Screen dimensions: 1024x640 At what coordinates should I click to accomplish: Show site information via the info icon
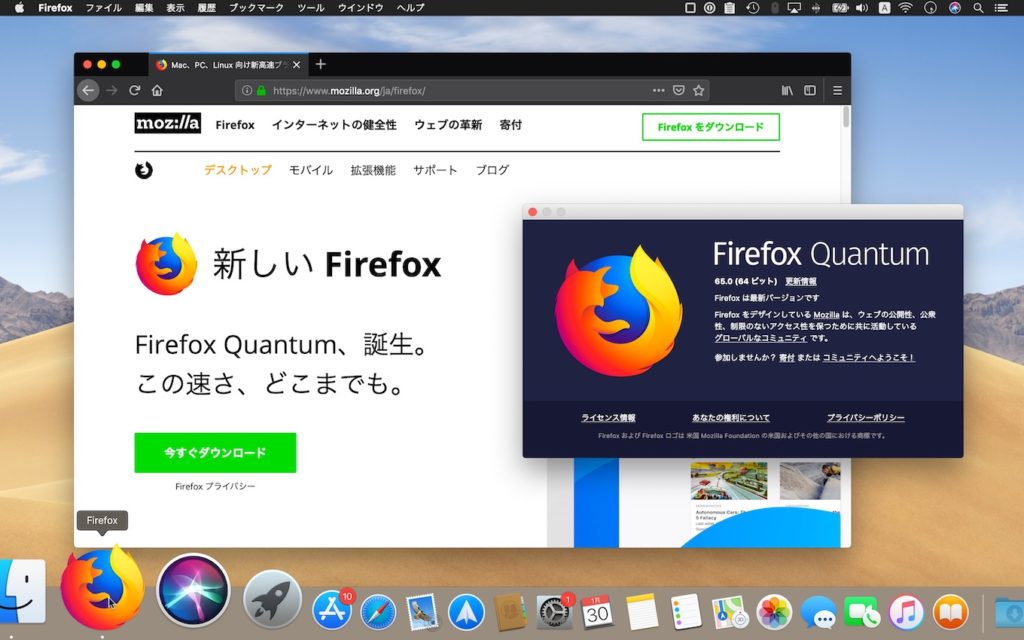(247, 91)
